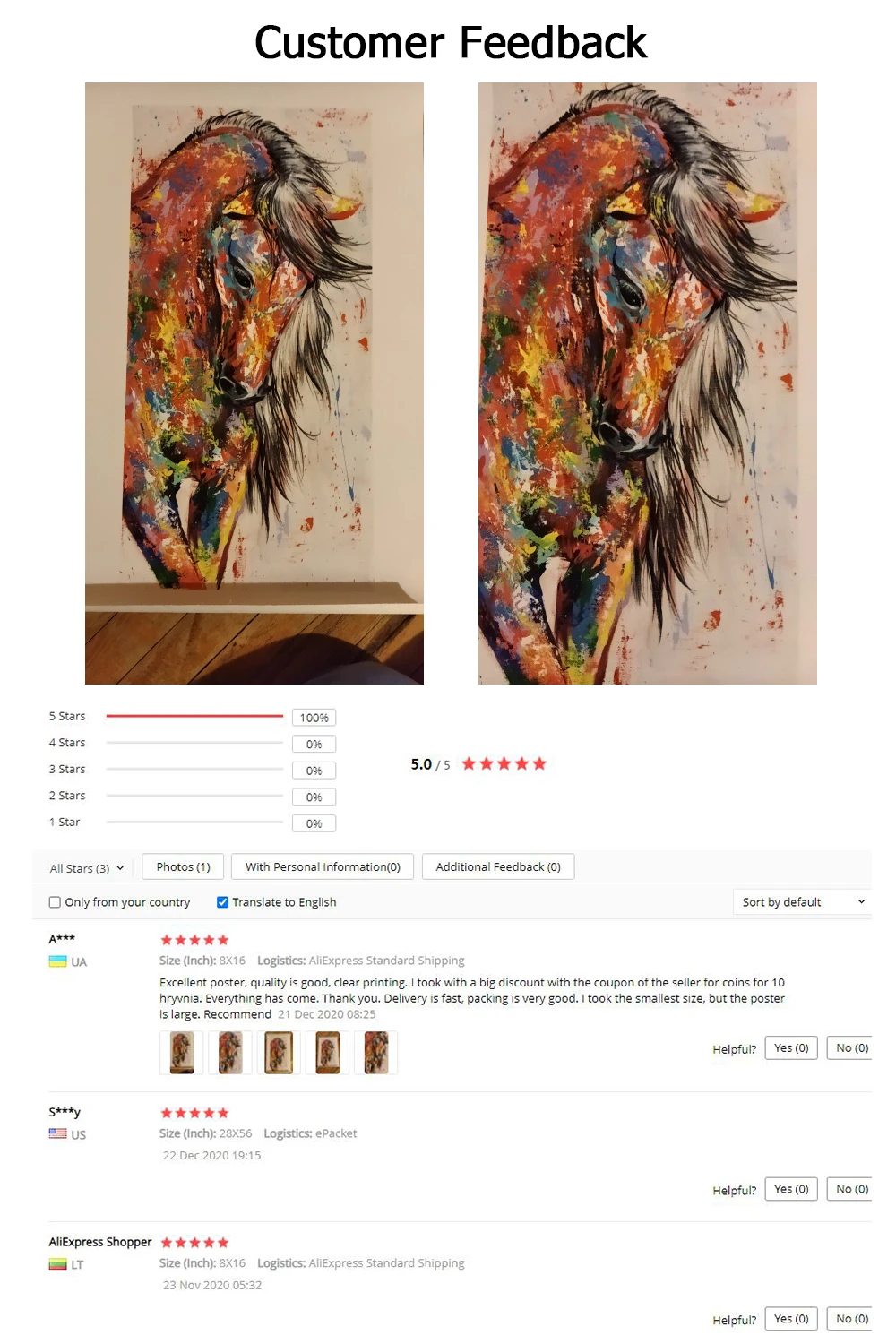Click Yes (0) on AliExpress Shopper review
Viewport: 896px width, 1344px height.
[791, 1319]
